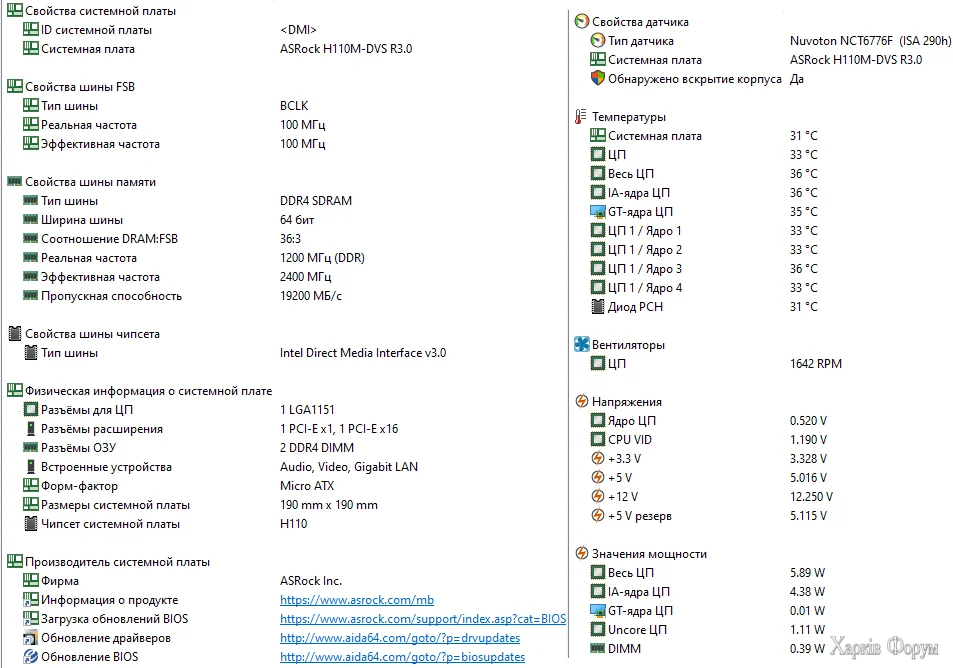This screenshot has height=668, width=953.
Task: Click the icon next to 'Обновление драйверов'
Action: 30,638
